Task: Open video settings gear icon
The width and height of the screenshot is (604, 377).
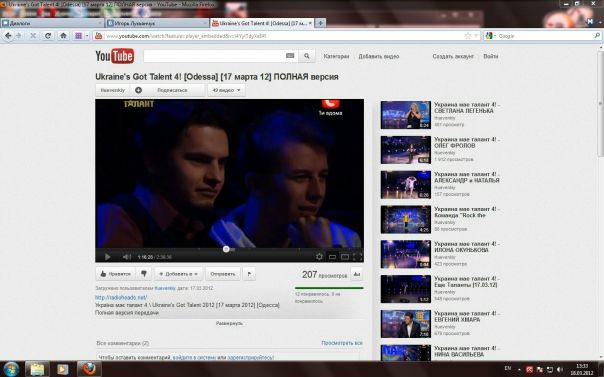Action: click(x=319, y=256)
